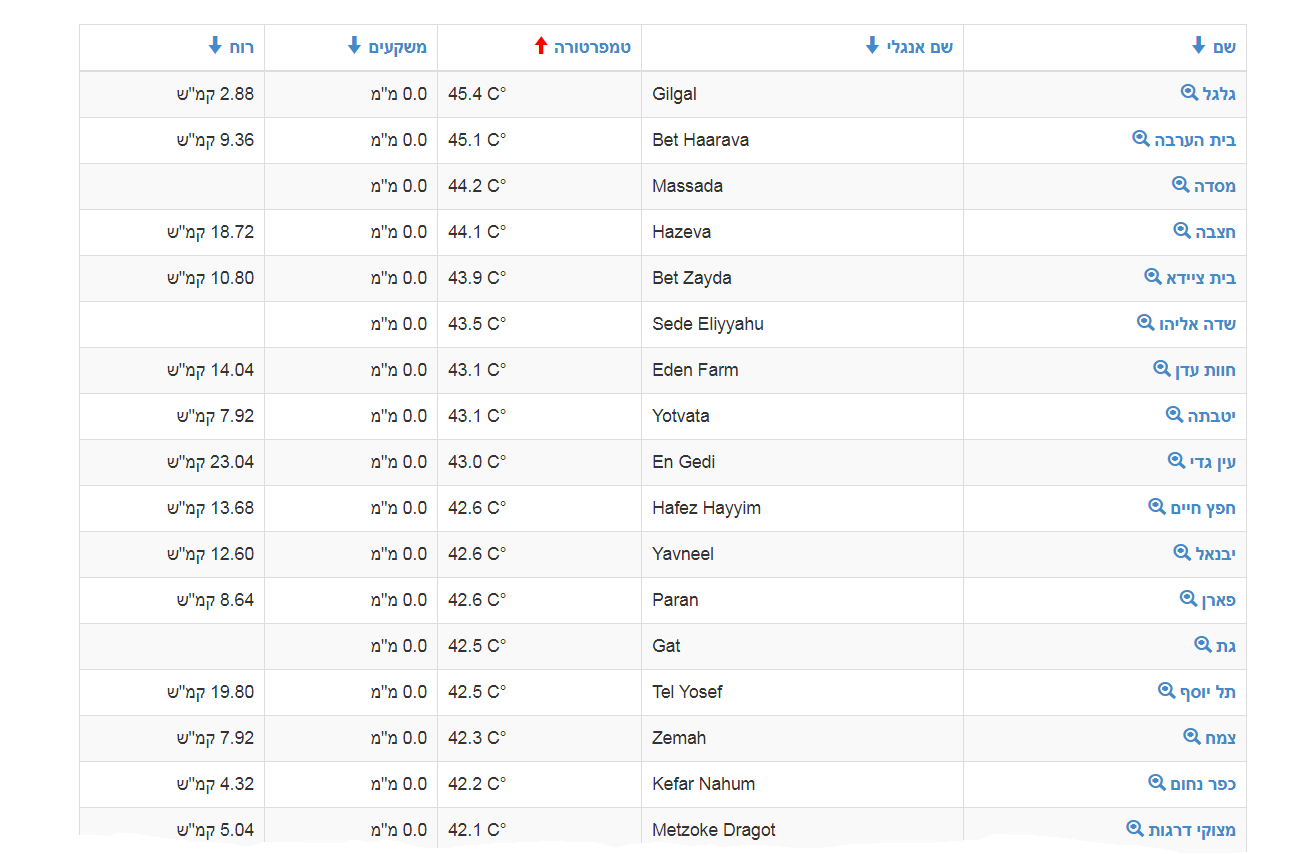Sort by רוח column arrow
Image resolution: width=1301 pixels, height=854 pixels.
click(x=215, y=46)
